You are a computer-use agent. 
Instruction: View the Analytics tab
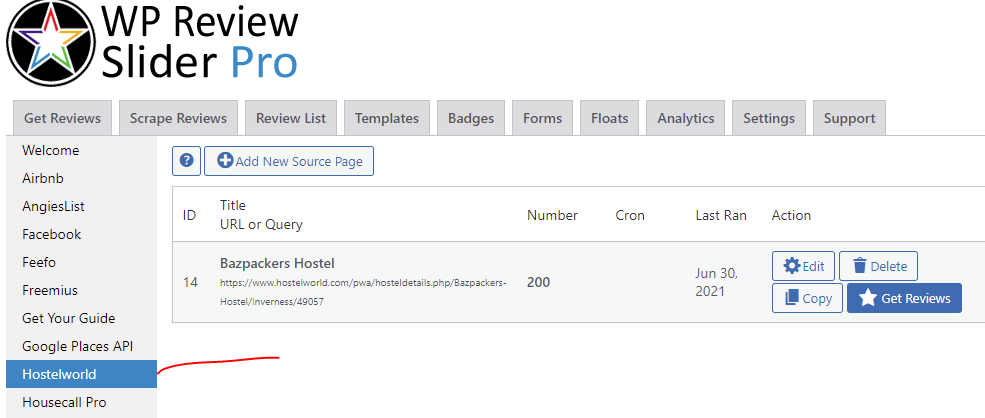pos(685,118)
